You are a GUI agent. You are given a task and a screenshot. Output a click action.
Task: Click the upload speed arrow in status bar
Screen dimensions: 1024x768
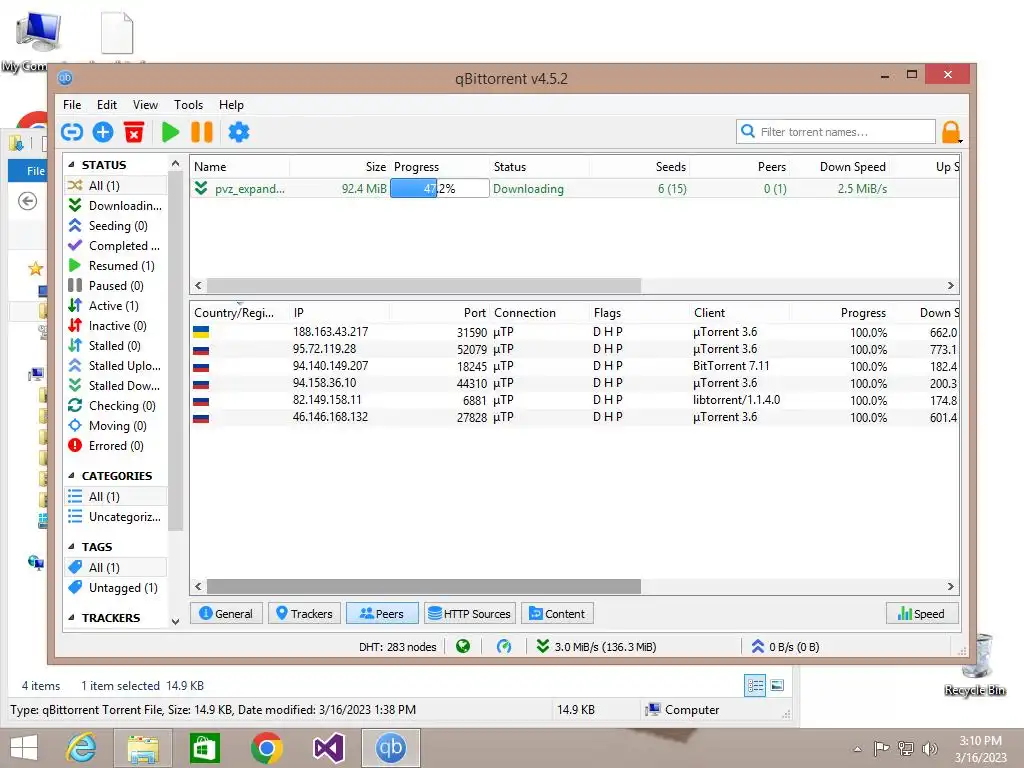[x=758, y=647]
